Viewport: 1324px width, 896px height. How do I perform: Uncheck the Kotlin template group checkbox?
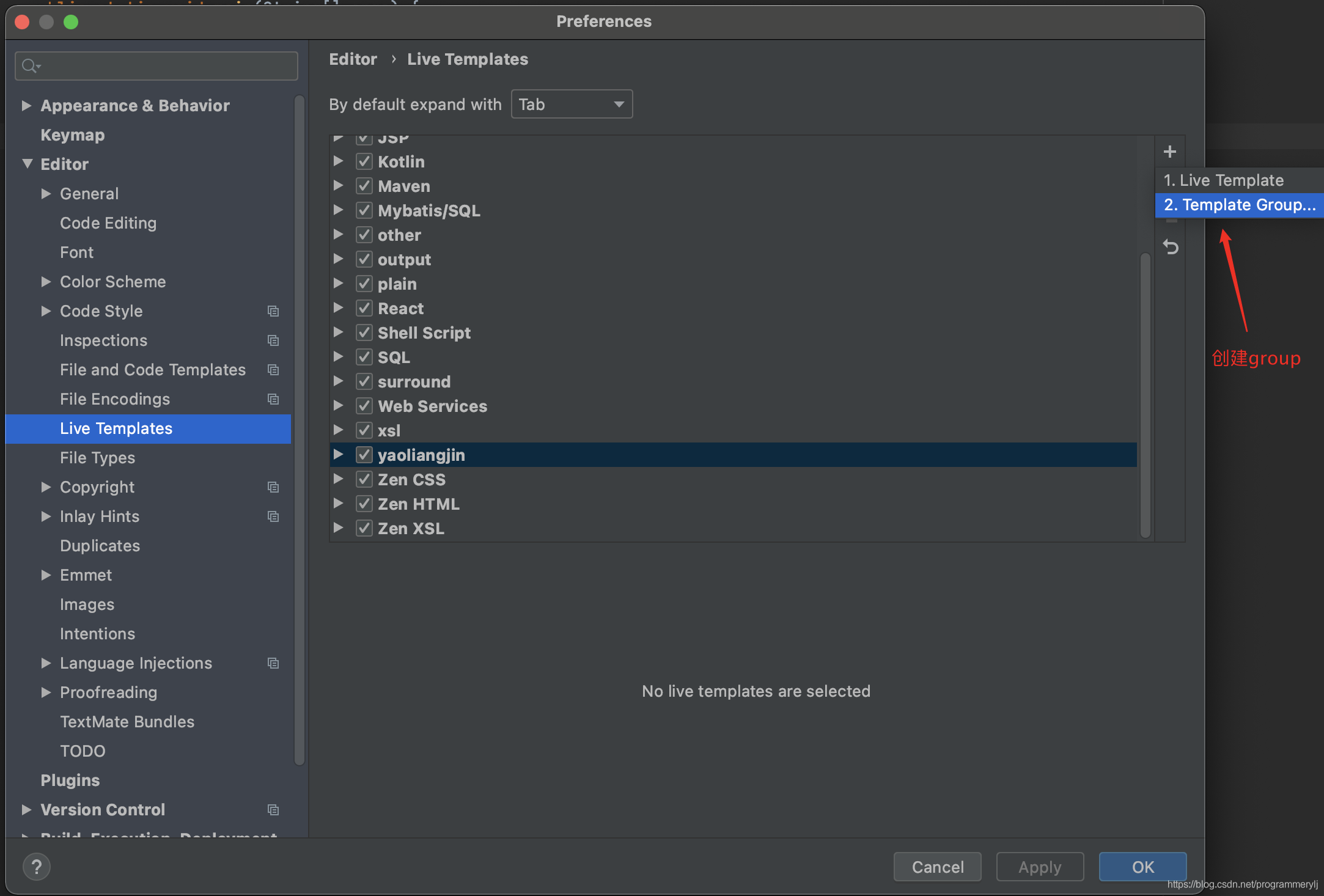pyautogui.click(x=364, y=161)
